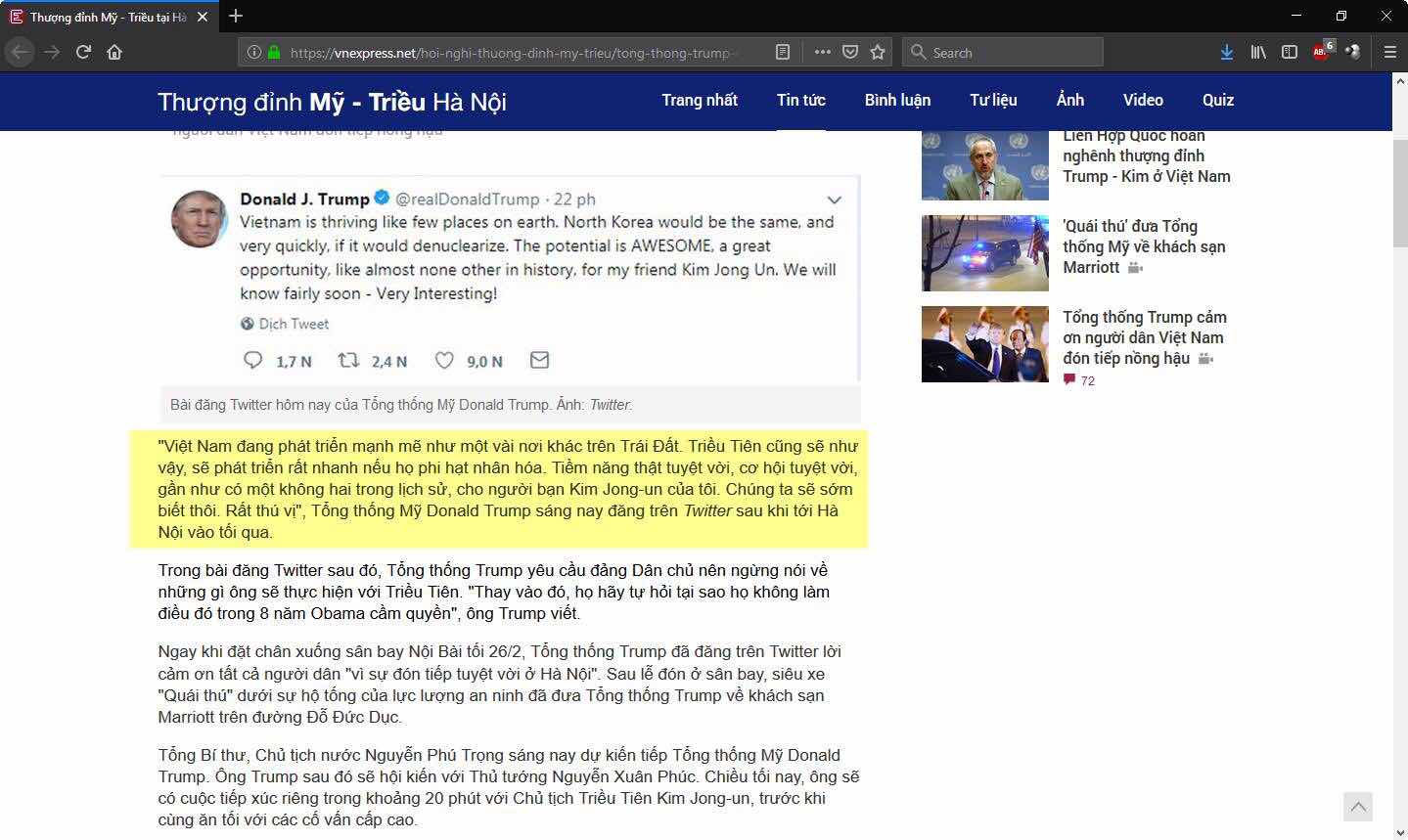This screenshot has height=840, width=1408.
Task: Open the Firefox hamburger menu
Action: coord(1389,52)
